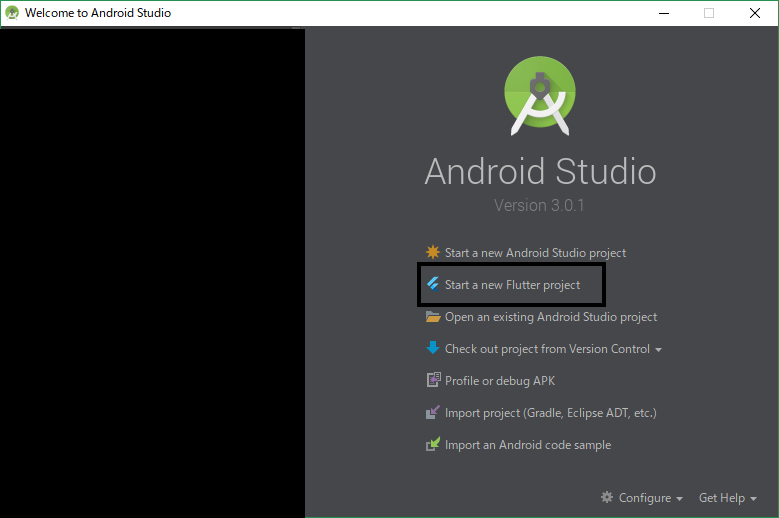Open an existing Android Studio project
Image resolution: width=779 pixels, height=518 pixels.
550,317
